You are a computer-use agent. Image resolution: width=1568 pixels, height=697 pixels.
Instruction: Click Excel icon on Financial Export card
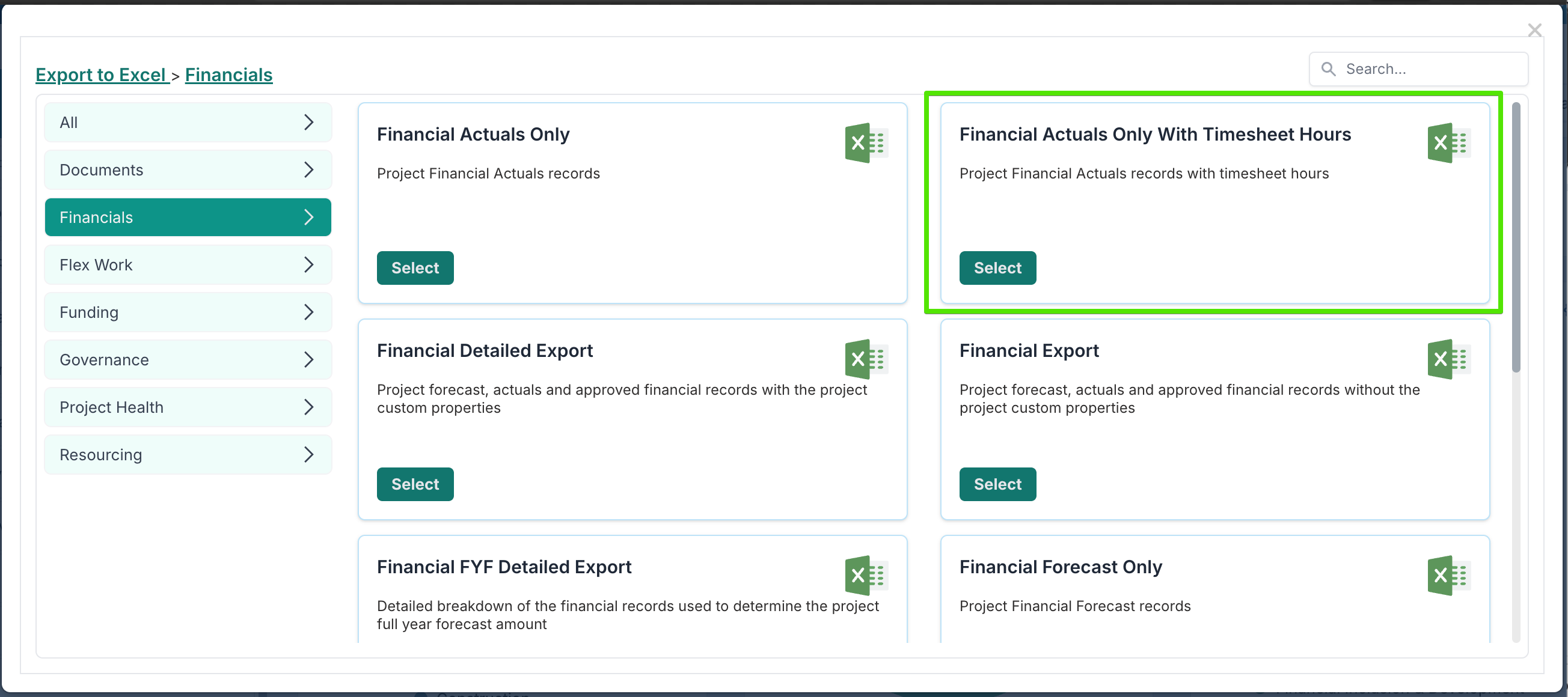[1448, 359]
